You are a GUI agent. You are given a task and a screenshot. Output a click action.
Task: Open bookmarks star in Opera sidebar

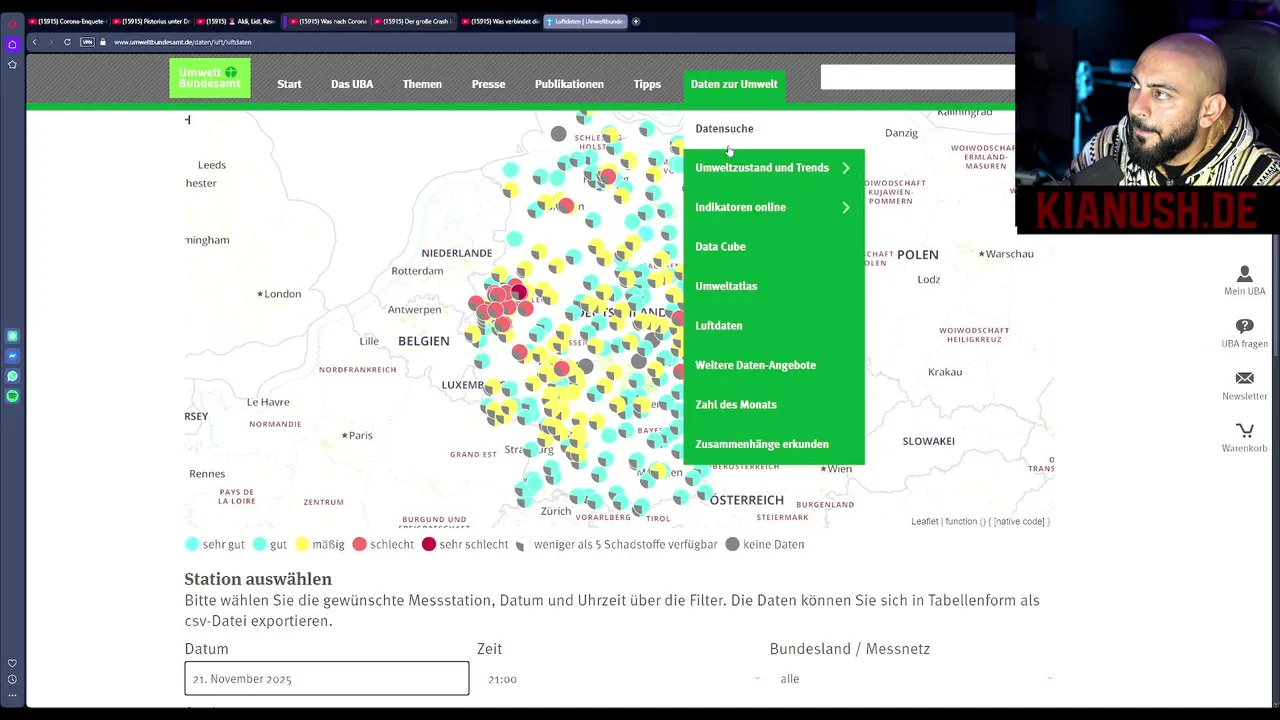tap(12, 64)
